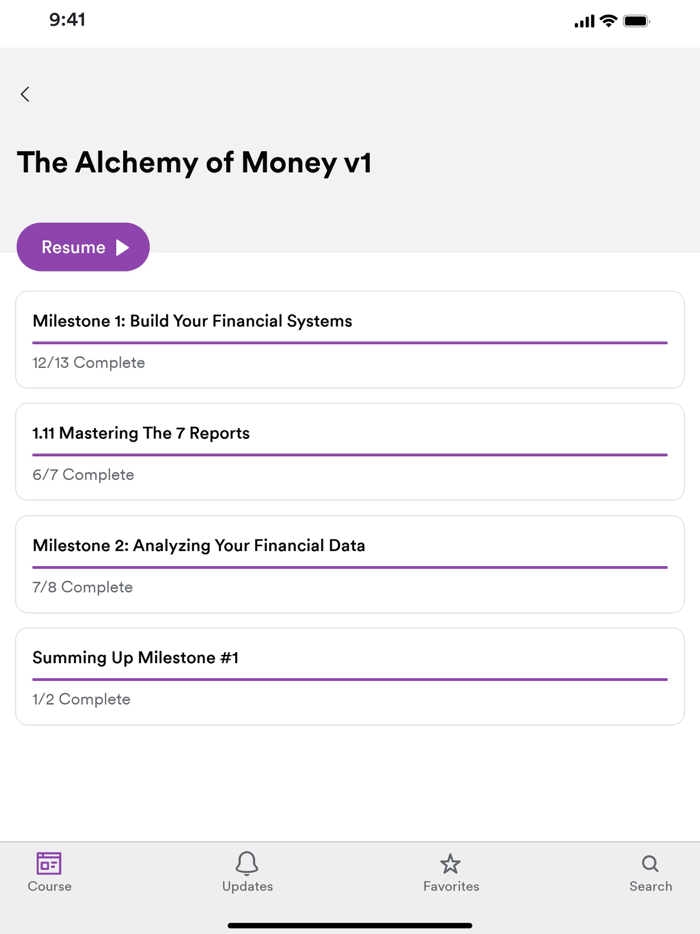Screen dimensions: 700x934
Task: Tap the back chevron at top left
Action: pyautogui.click(x=24, y=93)
